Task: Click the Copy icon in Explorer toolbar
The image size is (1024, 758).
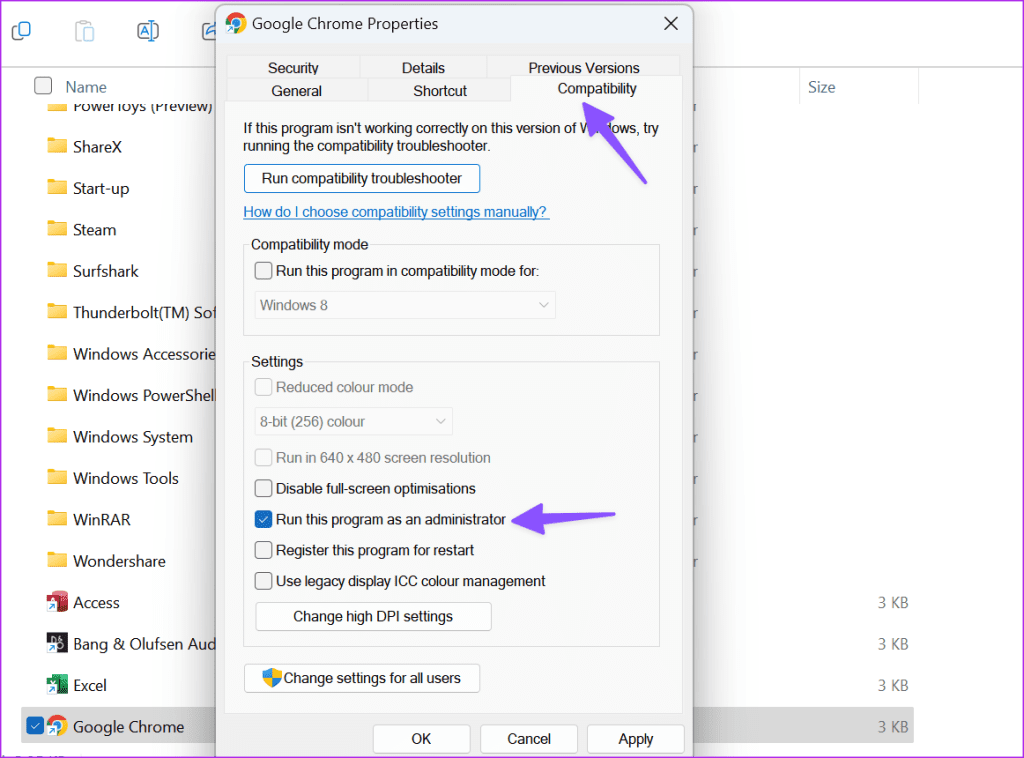Action: click(21, 30)
